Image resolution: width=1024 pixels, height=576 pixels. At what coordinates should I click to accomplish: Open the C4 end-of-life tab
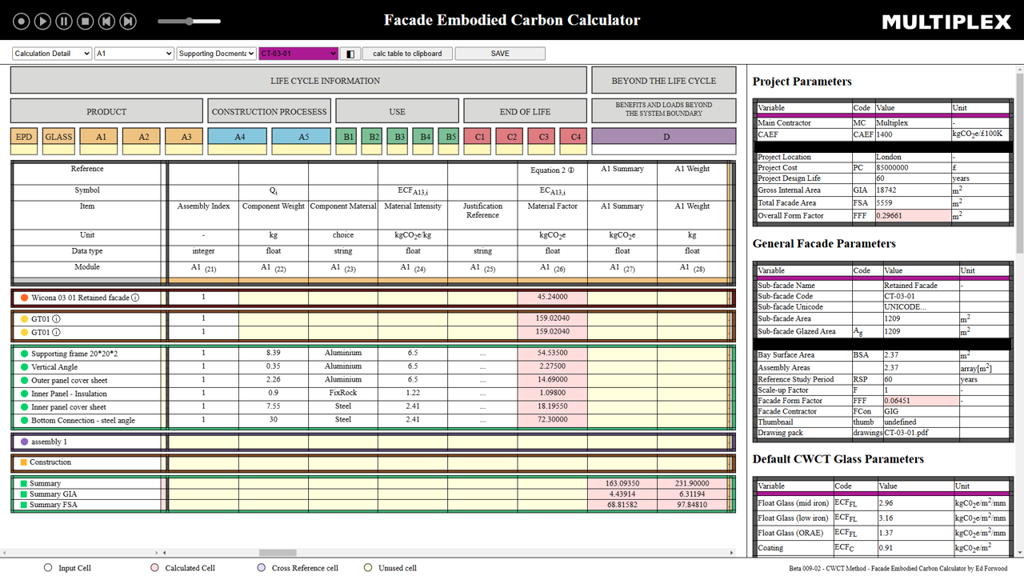(x=575, y=136)
